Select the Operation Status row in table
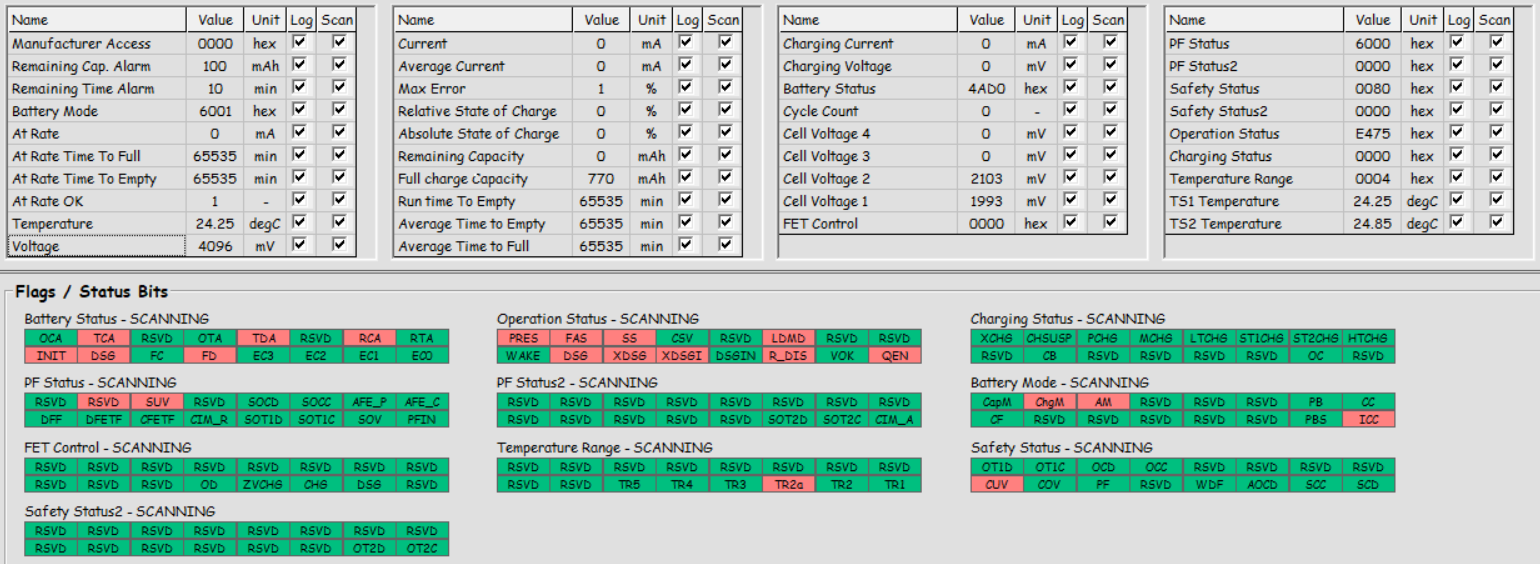Image resolution: width=1540 pixels, height=564 pixels. pos(1339,133)
